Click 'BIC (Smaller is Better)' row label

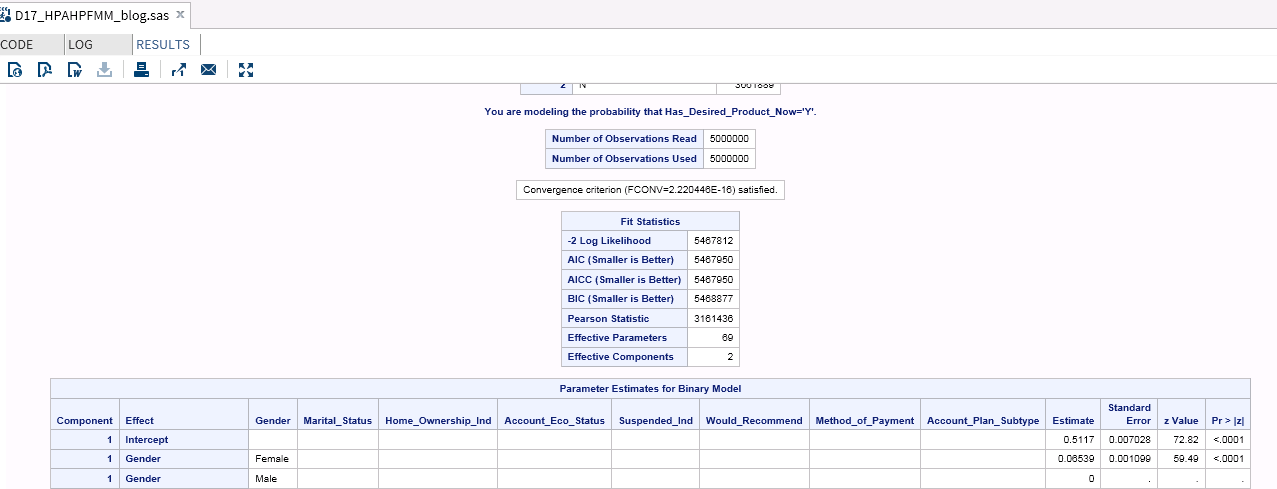click(620, 299)
